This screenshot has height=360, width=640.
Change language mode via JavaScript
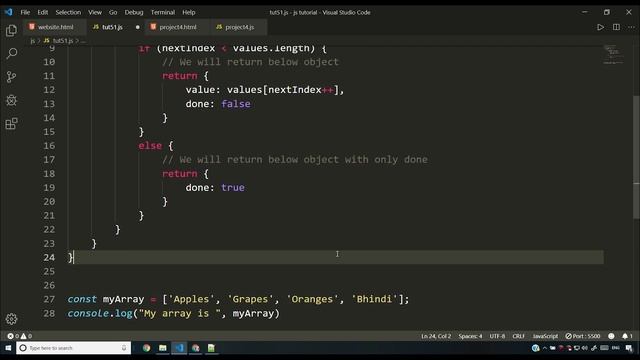(x=545, y=336)
